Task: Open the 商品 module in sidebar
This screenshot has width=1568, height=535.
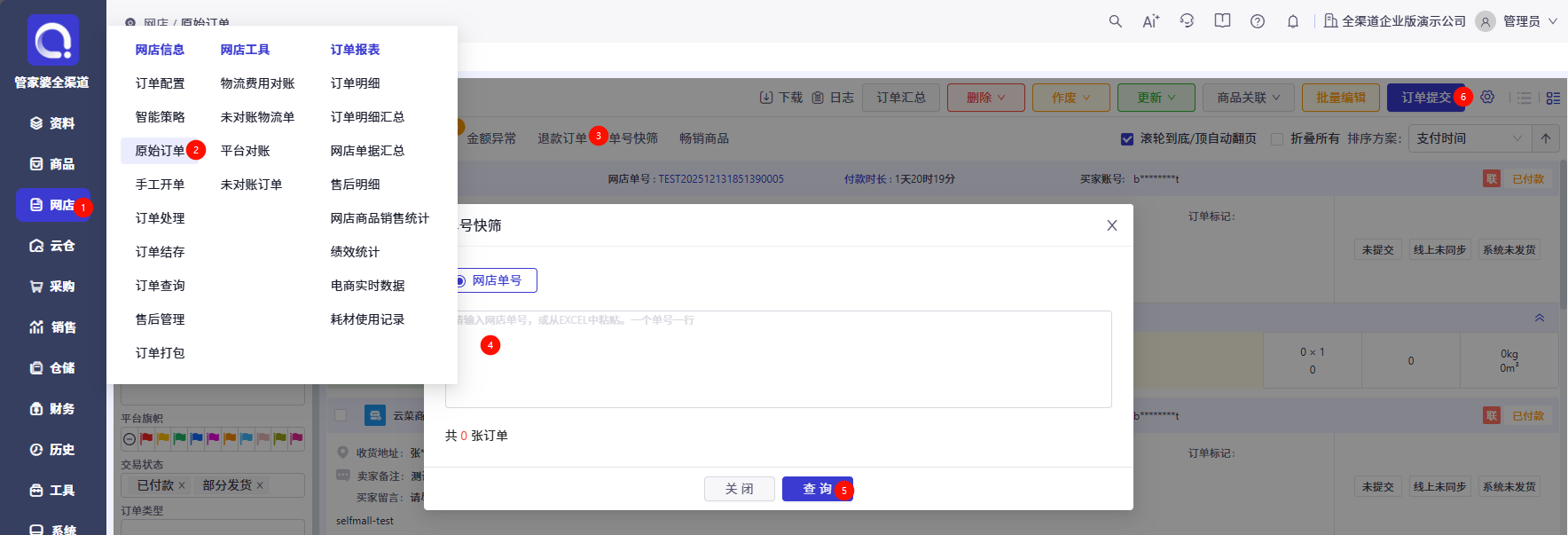Action: coord(52,164)
